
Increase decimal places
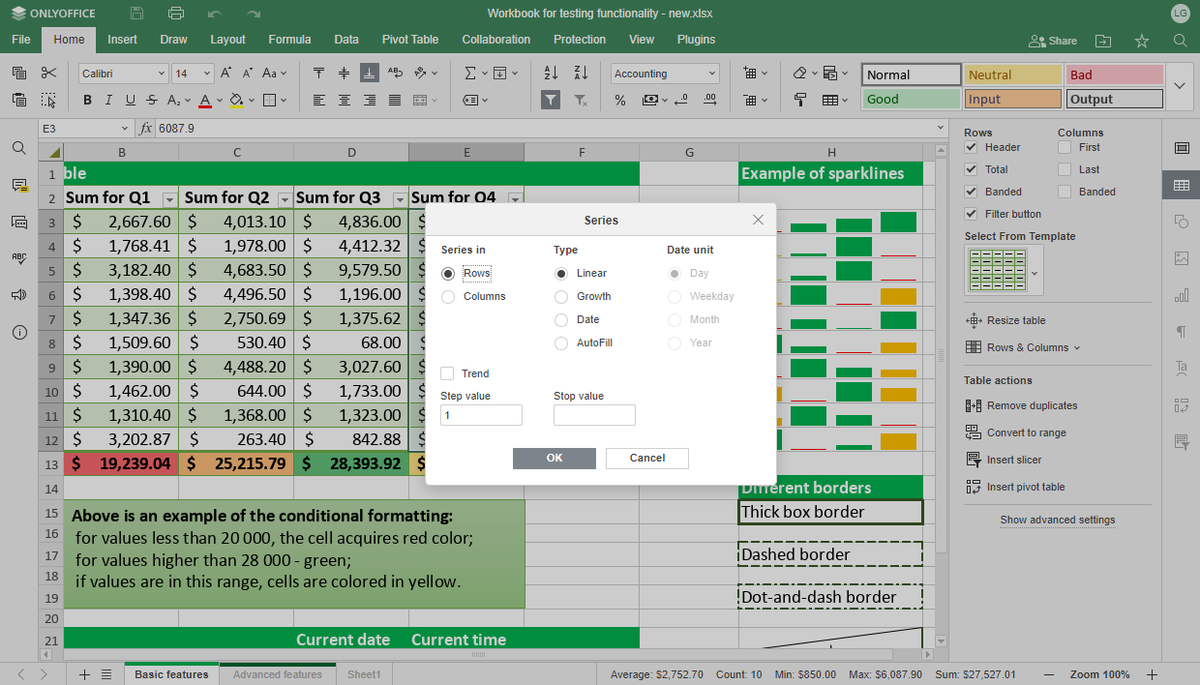click(x=710, y=99)
